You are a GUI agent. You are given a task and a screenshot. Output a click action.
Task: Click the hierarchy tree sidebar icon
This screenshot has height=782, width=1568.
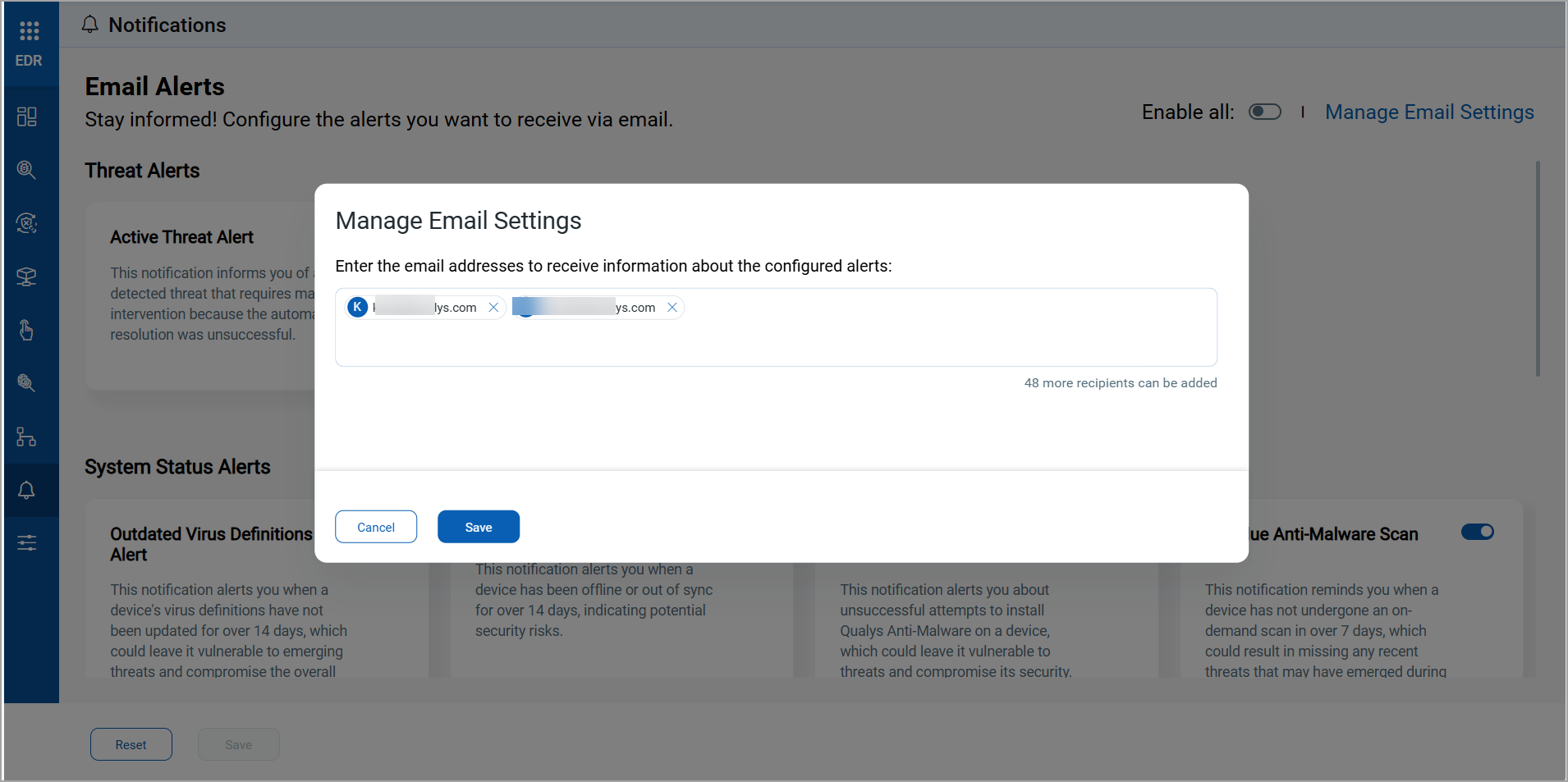pyautogui.click(x=26, y=437)
